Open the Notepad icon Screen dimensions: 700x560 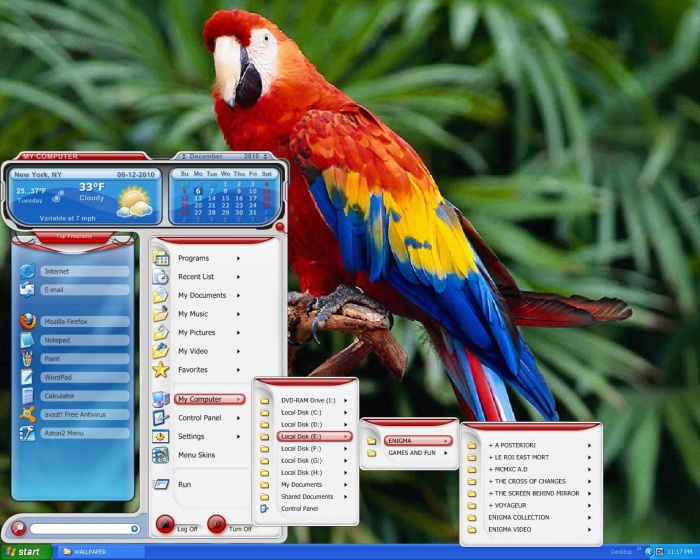27,340
